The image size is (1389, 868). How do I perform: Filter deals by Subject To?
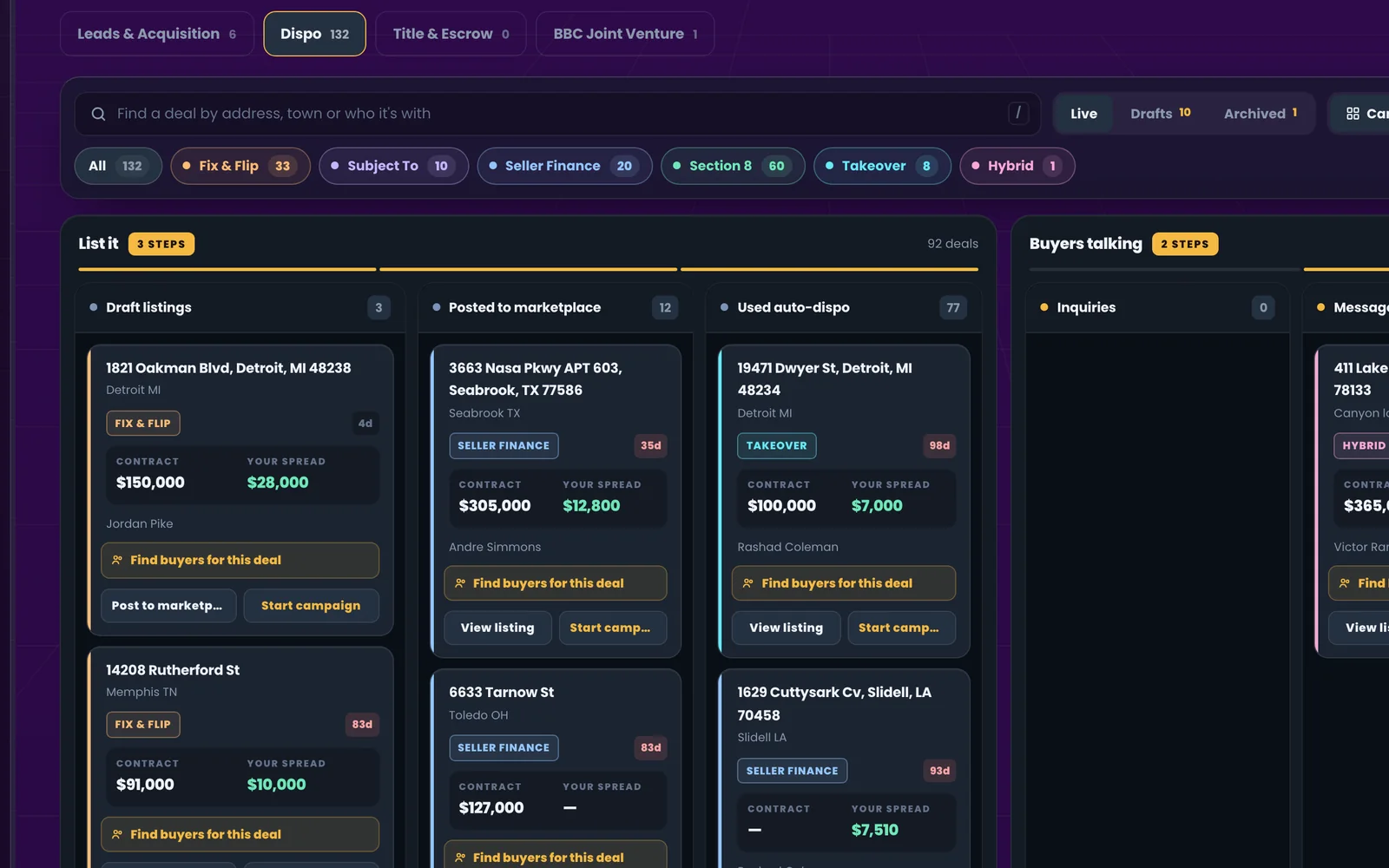point(394,166)
